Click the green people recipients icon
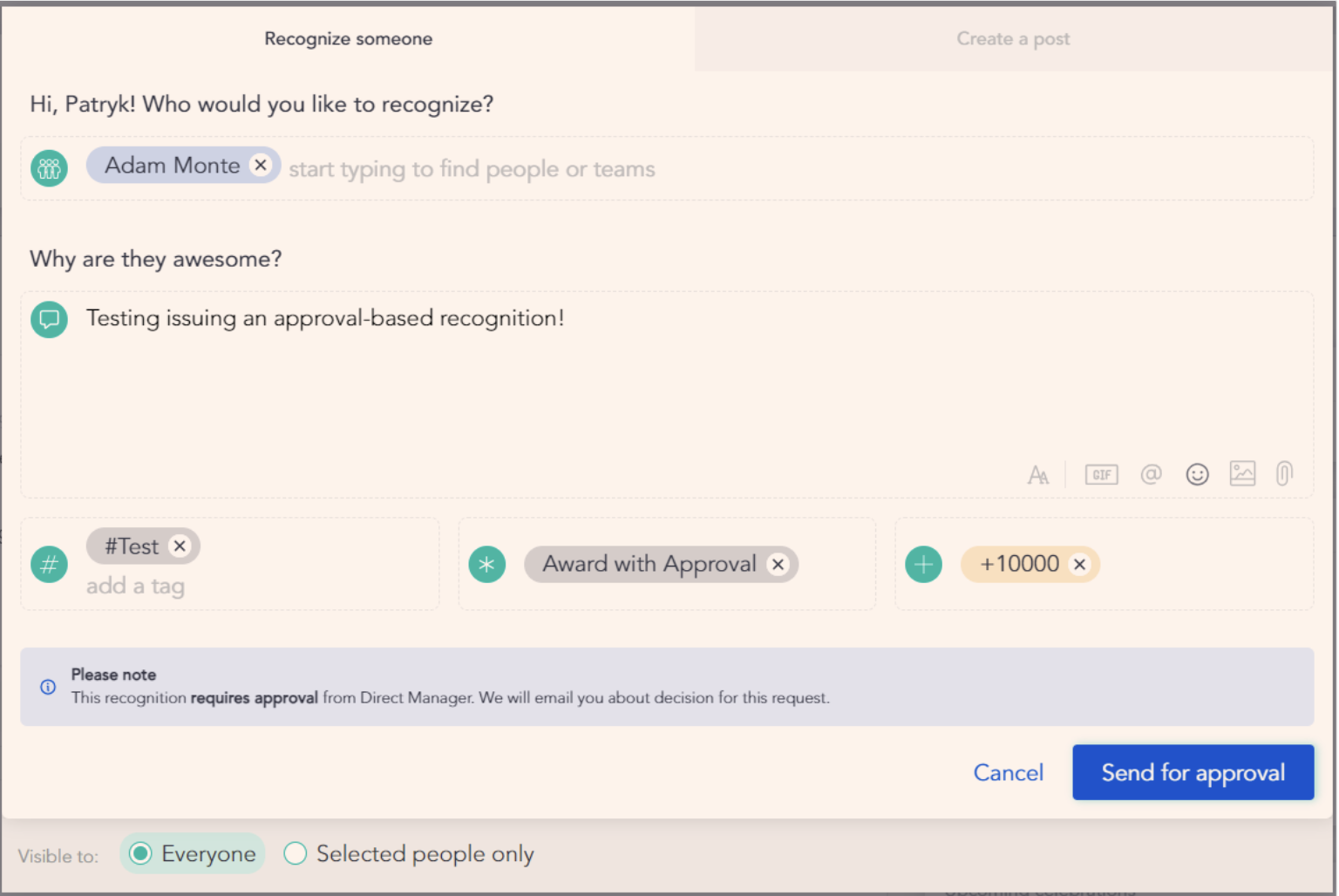The width and height of the screenshot is (1339, 896). (x=50, y=168)
